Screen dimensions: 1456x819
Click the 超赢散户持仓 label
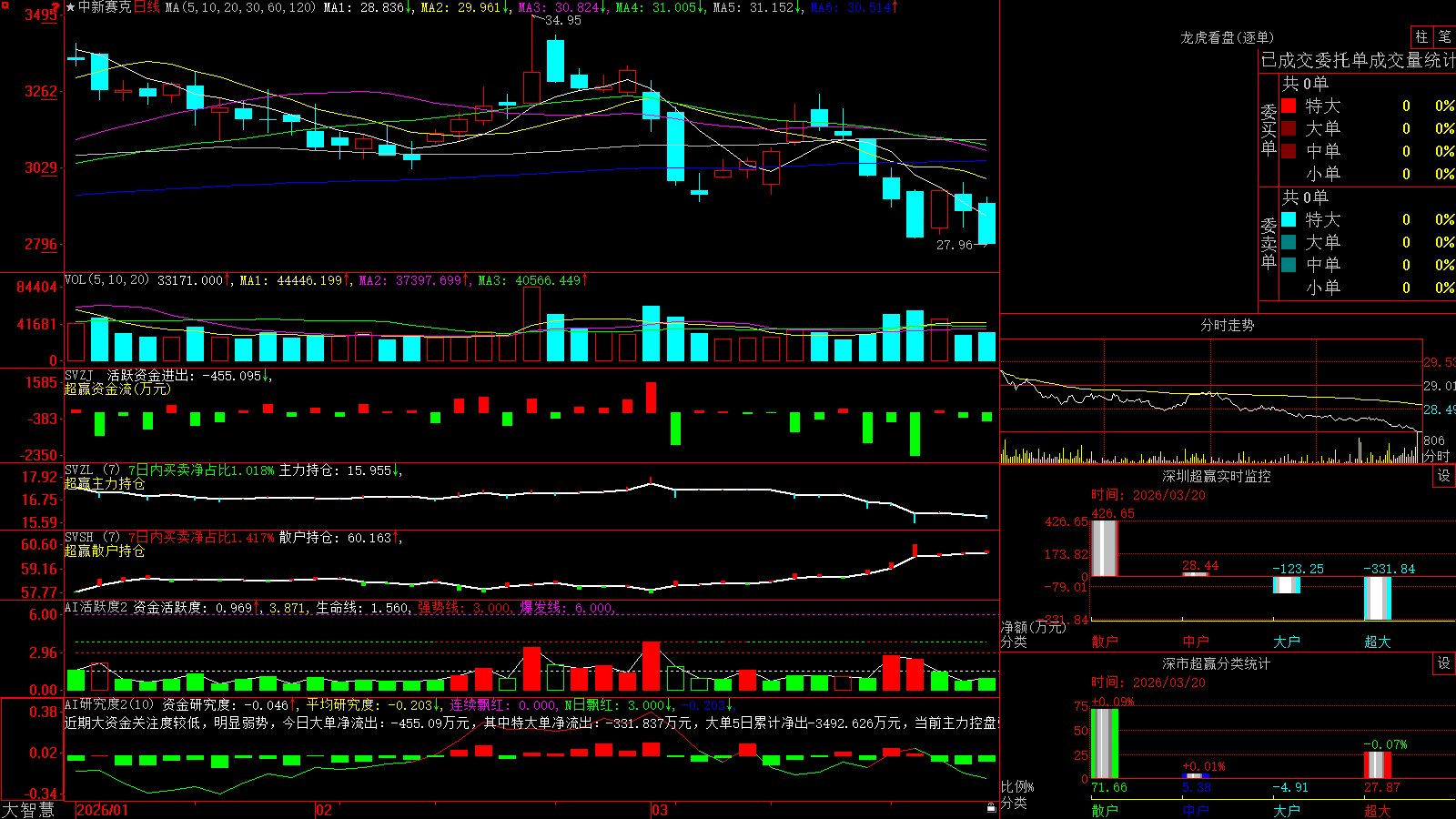(x=105, y=551)
